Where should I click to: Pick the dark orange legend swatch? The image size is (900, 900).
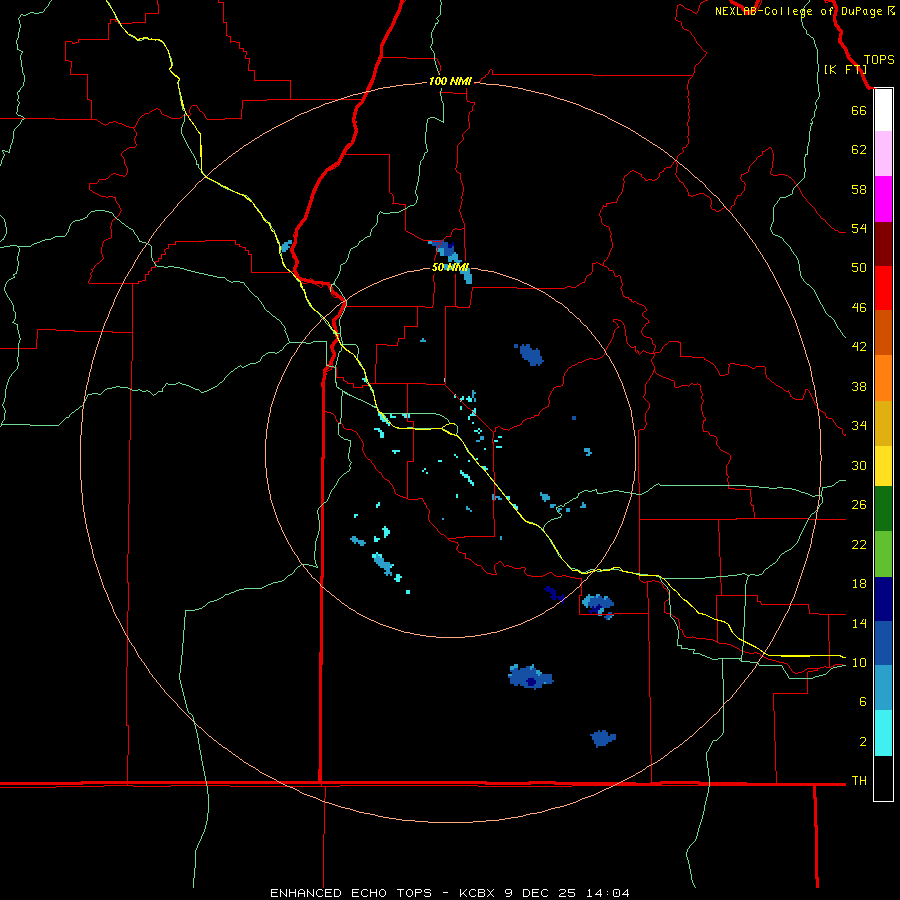click(x=883, y=332)
